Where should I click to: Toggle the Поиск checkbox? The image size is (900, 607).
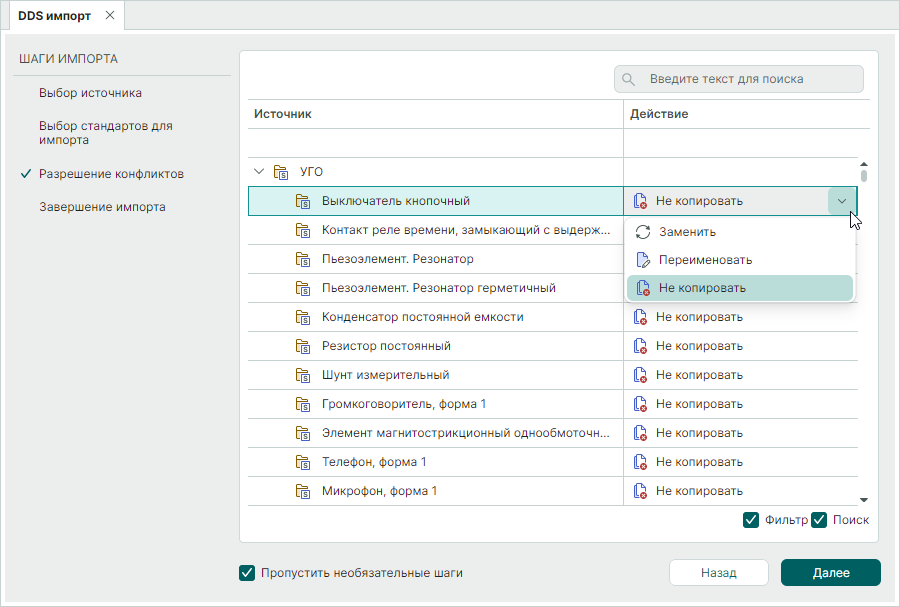819,520
